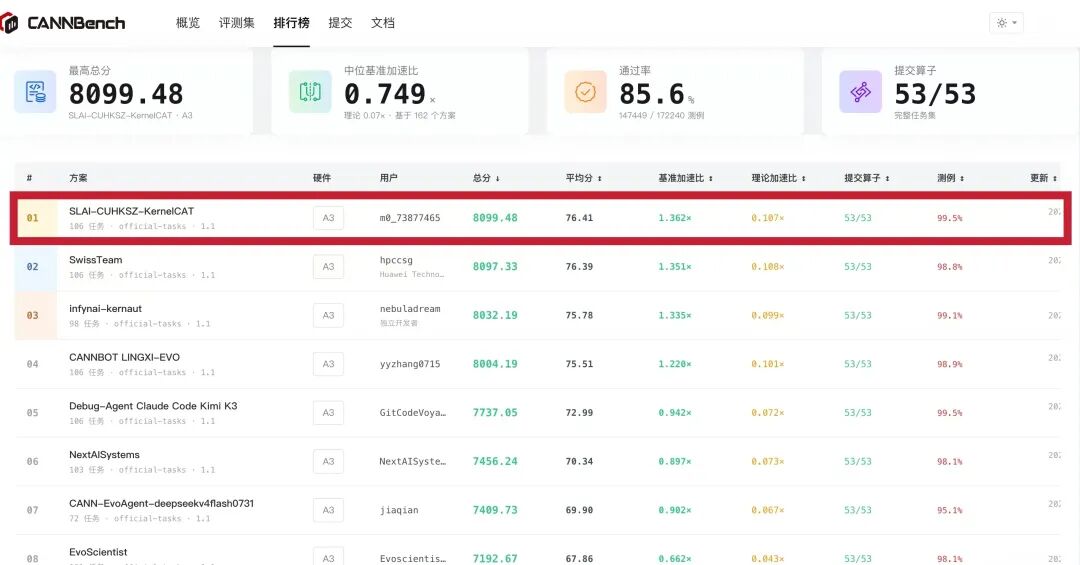Click A3 badge in CANNBOT LINGXI-EVO row
The width and height of the screenshot is (1080, 565).
[329, 364]
